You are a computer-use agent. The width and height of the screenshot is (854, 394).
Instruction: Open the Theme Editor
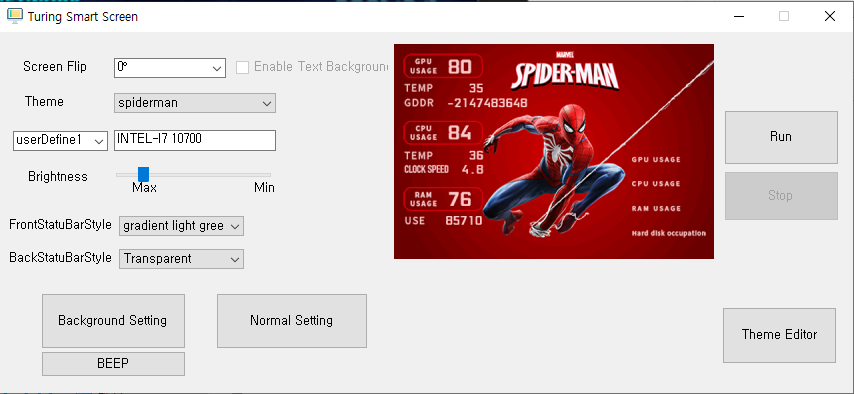779,335
